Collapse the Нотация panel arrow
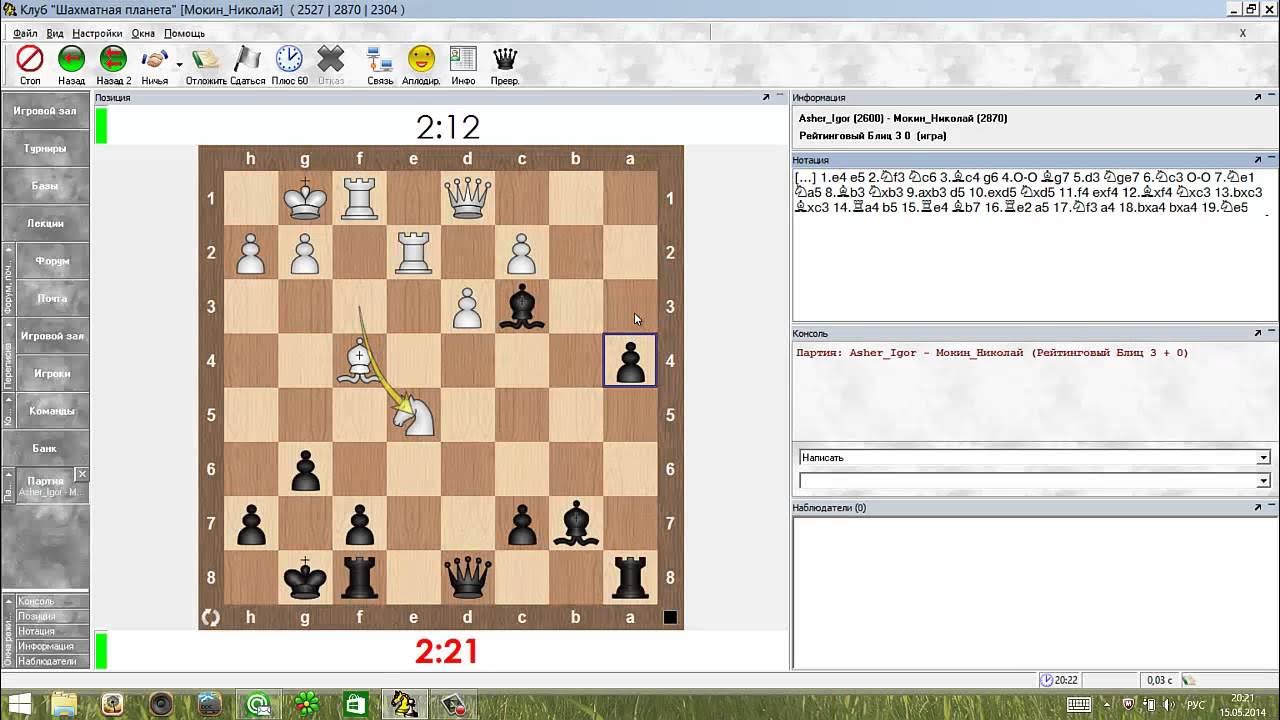The width and height of the screenshot is (1280, 720). coord(1258,159)
